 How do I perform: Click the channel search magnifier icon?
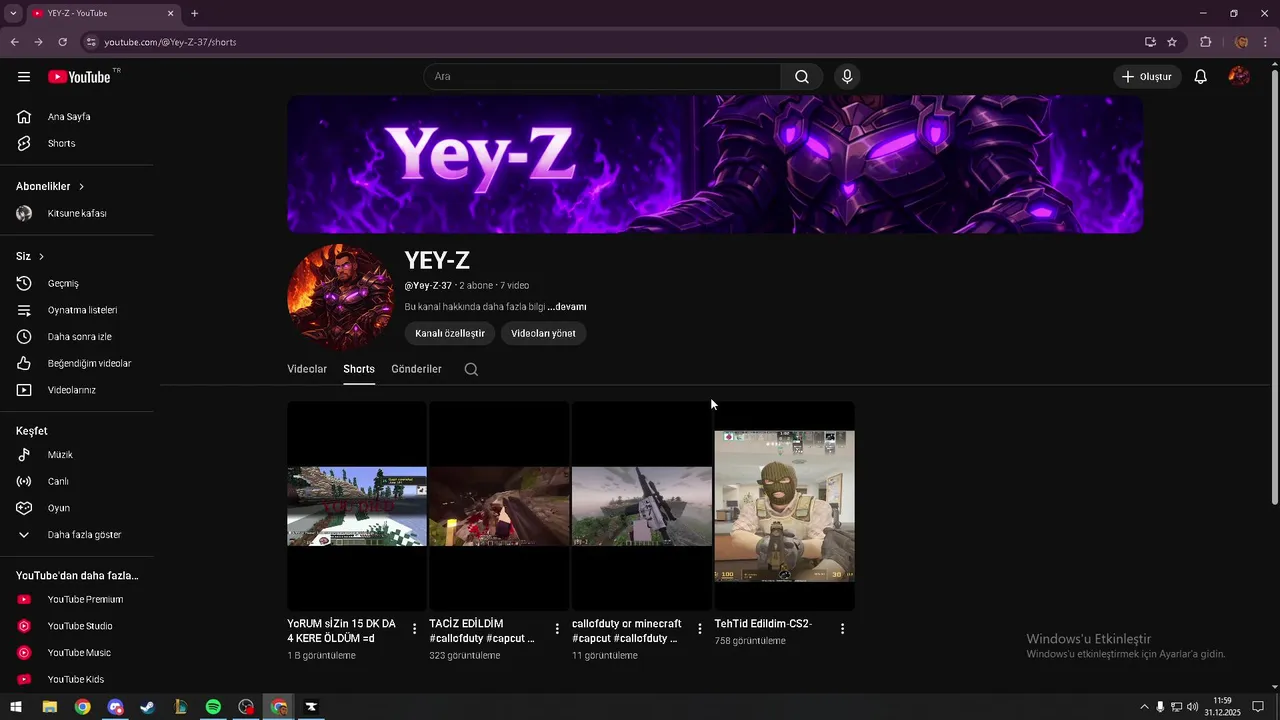[471, 369]
